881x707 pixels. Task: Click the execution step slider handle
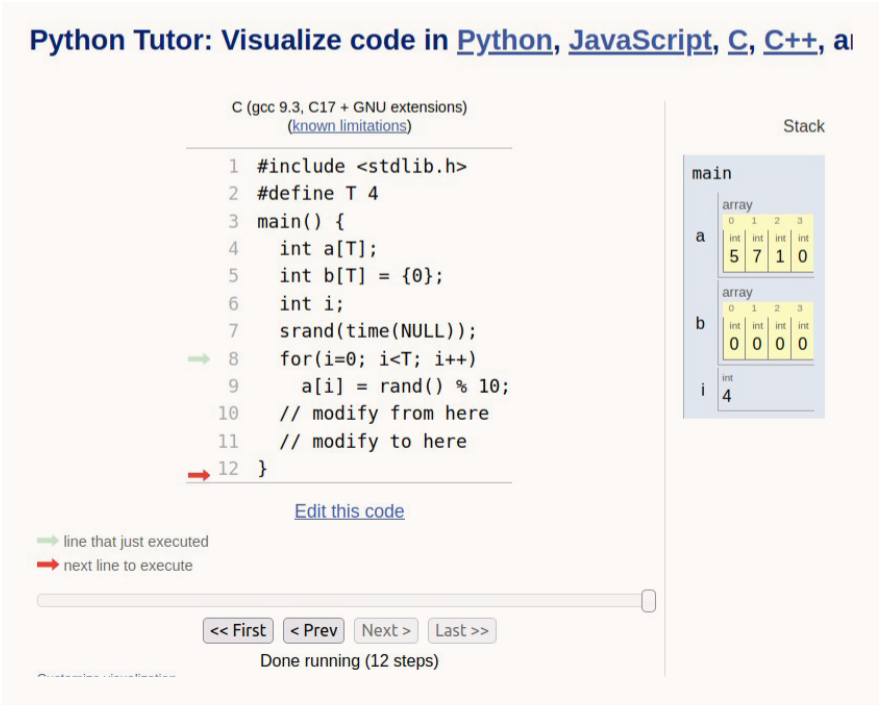coord(648,601)
